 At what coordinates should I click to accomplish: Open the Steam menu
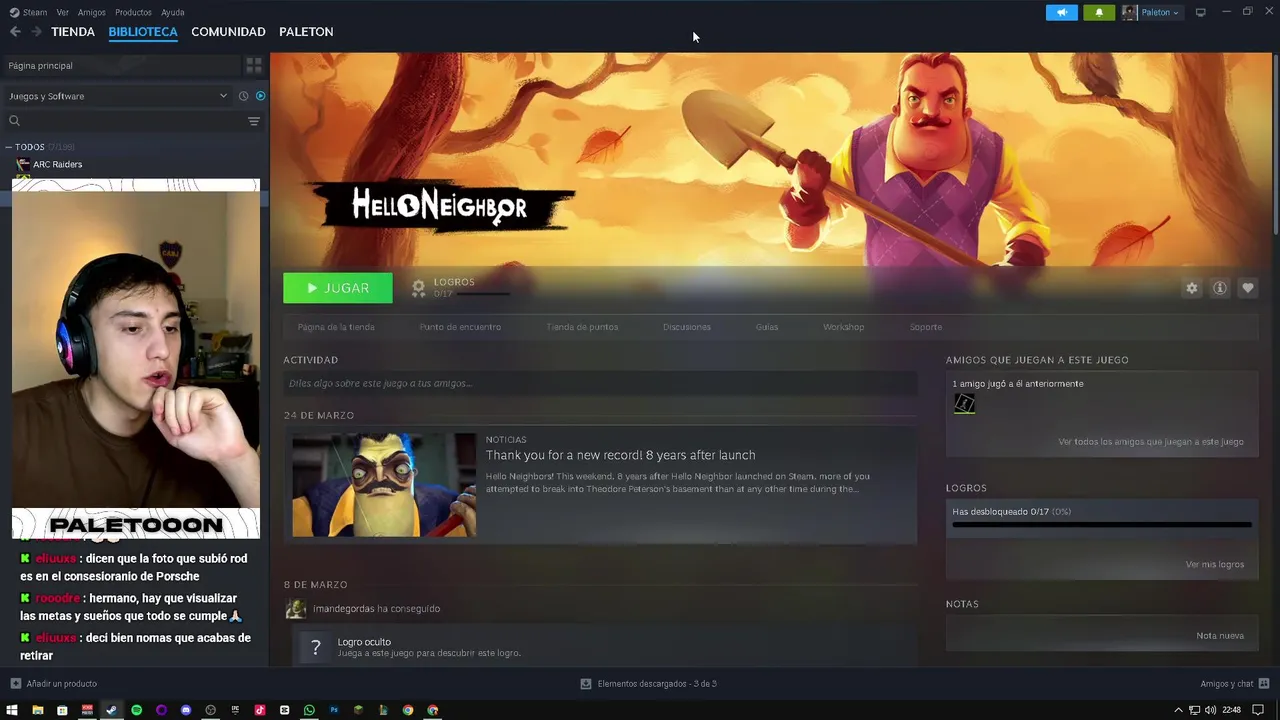tap(35, 12)
